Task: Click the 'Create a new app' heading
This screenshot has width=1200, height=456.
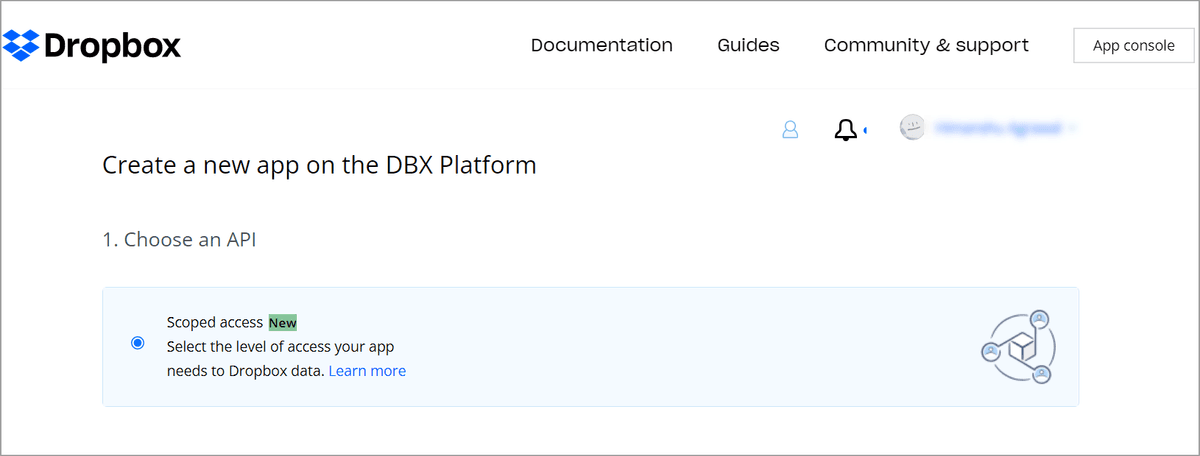Action: pyautogui.click(x=319, y=165)
